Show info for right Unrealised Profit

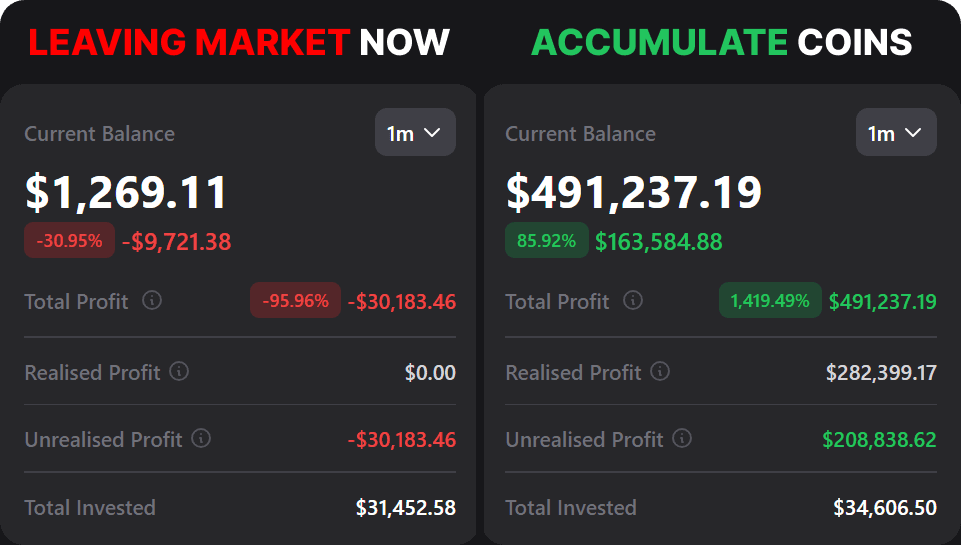click(x=682, y=438)
